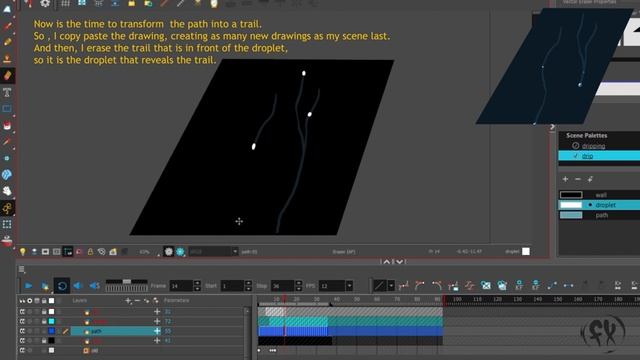Select the Rectangle shape tool

tap(7, 109)
